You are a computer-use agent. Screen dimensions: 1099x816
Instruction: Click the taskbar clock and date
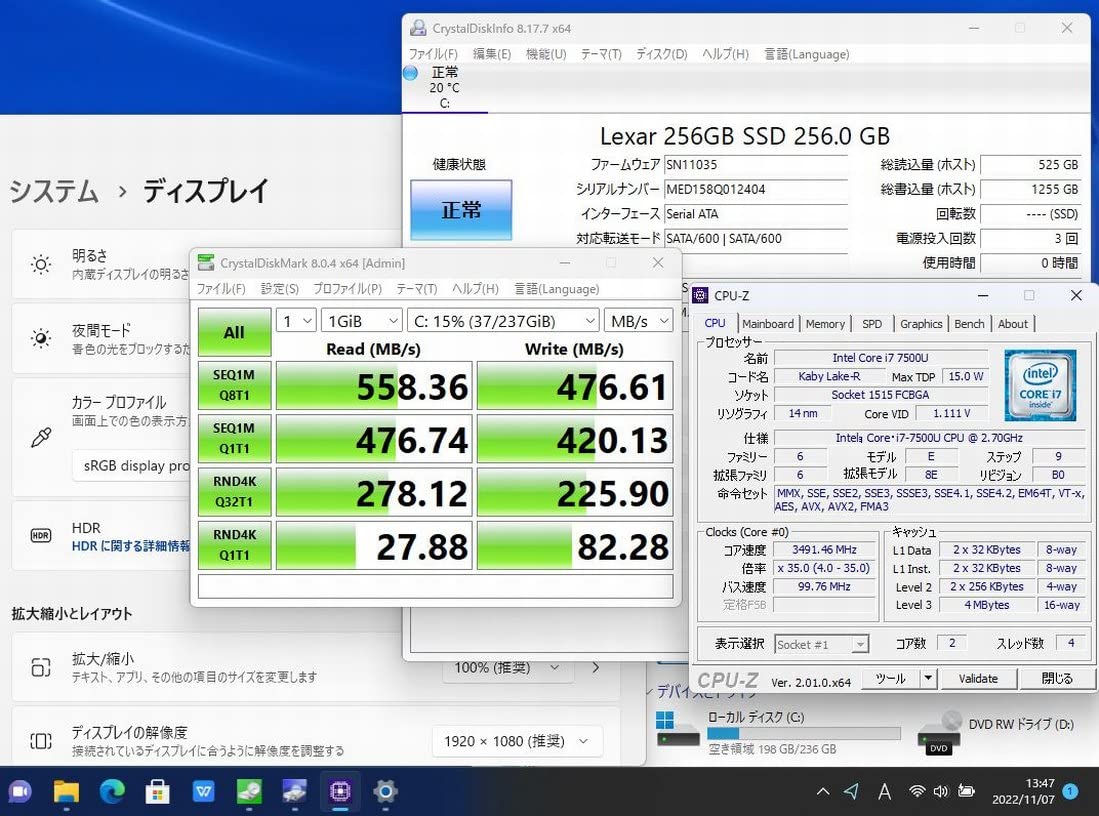[1023, 791]
